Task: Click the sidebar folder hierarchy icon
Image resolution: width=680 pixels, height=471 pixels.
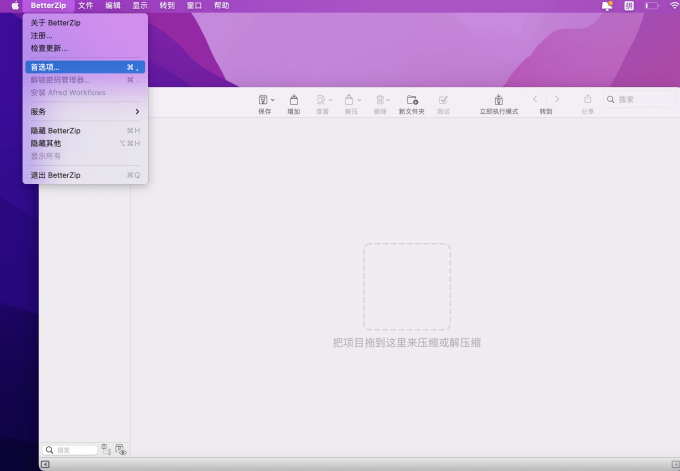Action: [106, 449]
